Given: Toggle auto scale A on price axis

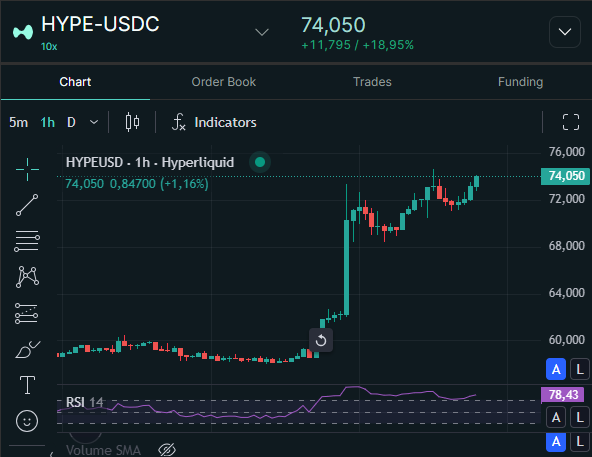Looking at the screenshot, I should [x=556, y=369].
